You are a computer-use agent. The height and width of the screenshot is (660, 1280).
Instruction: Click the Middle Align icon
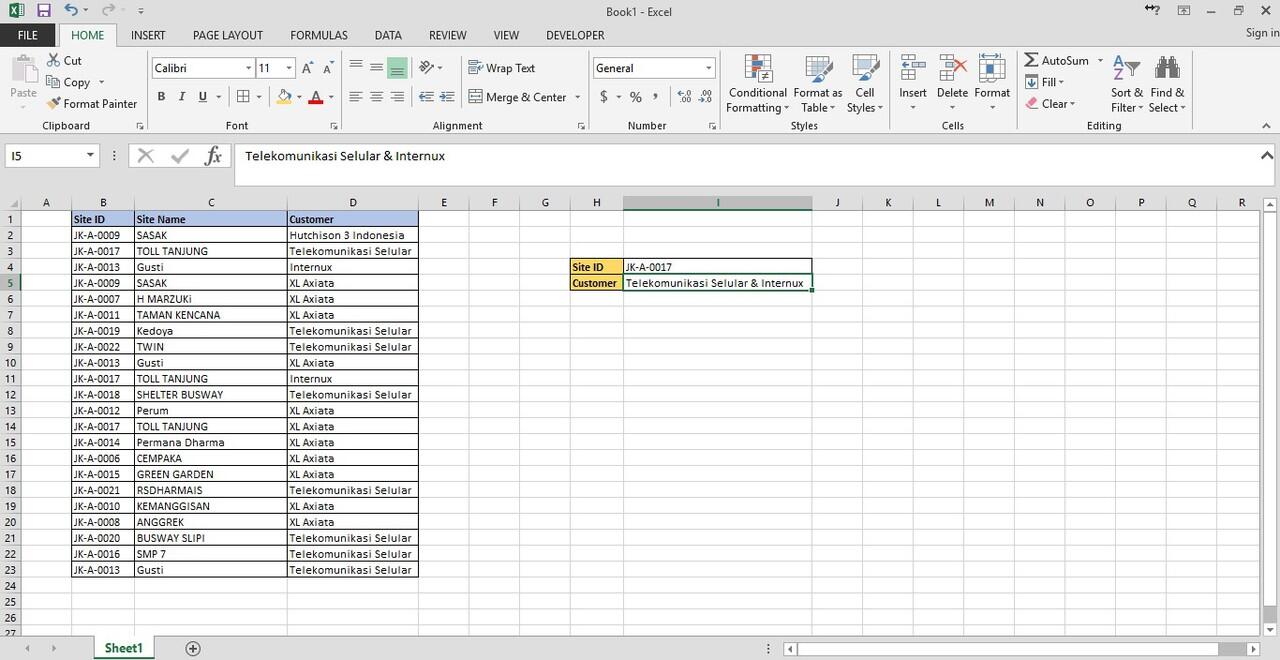pos(376,68)
